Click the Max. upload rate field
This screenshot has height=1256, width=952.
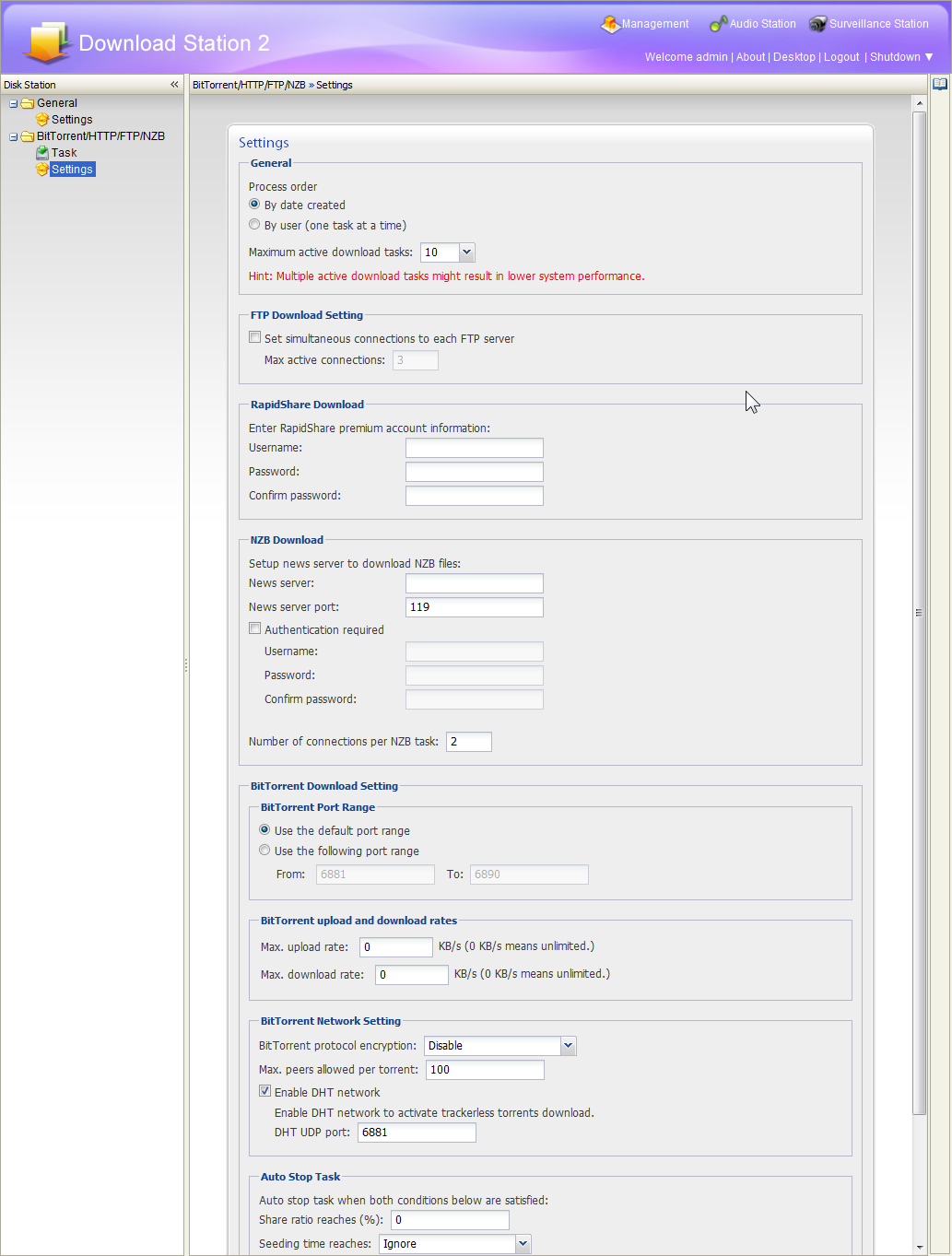point(396,947)
